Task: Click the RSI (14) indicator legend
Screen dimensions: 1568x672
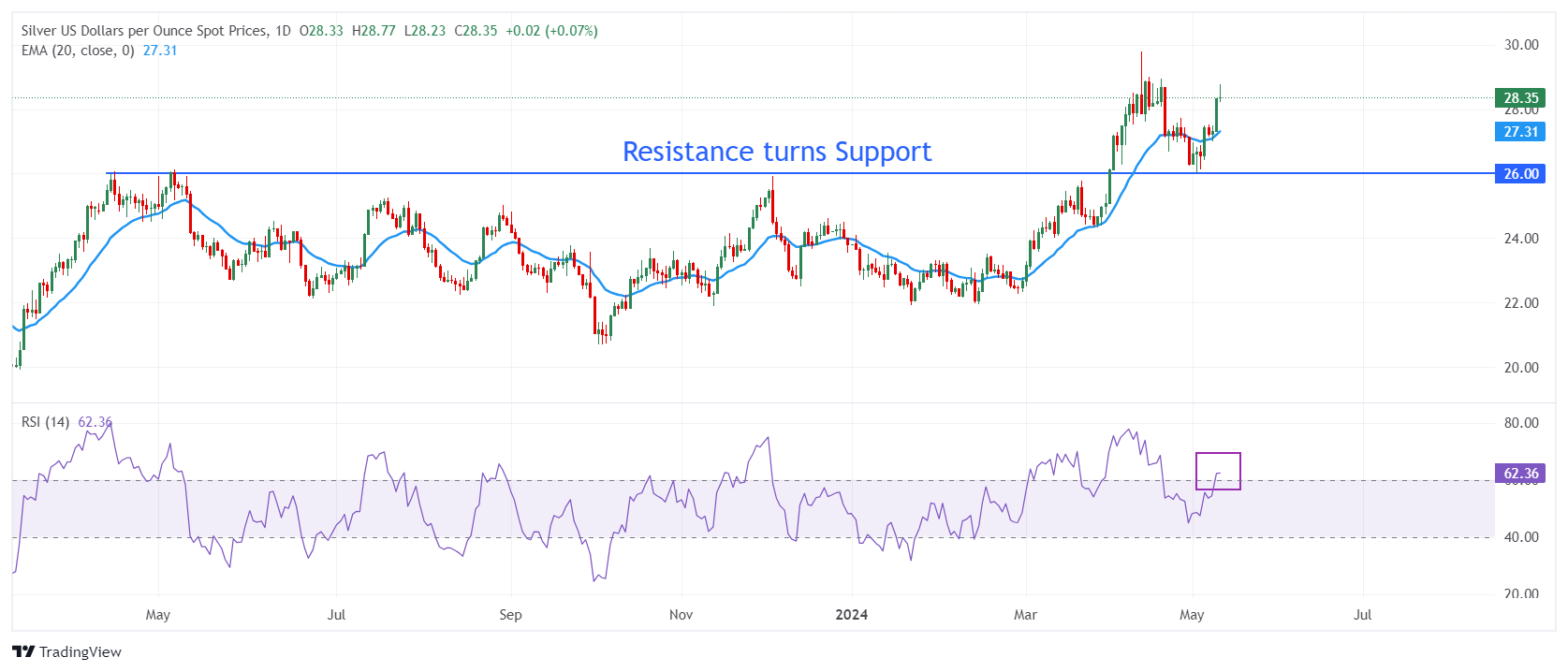Action: tap(46, 422)
